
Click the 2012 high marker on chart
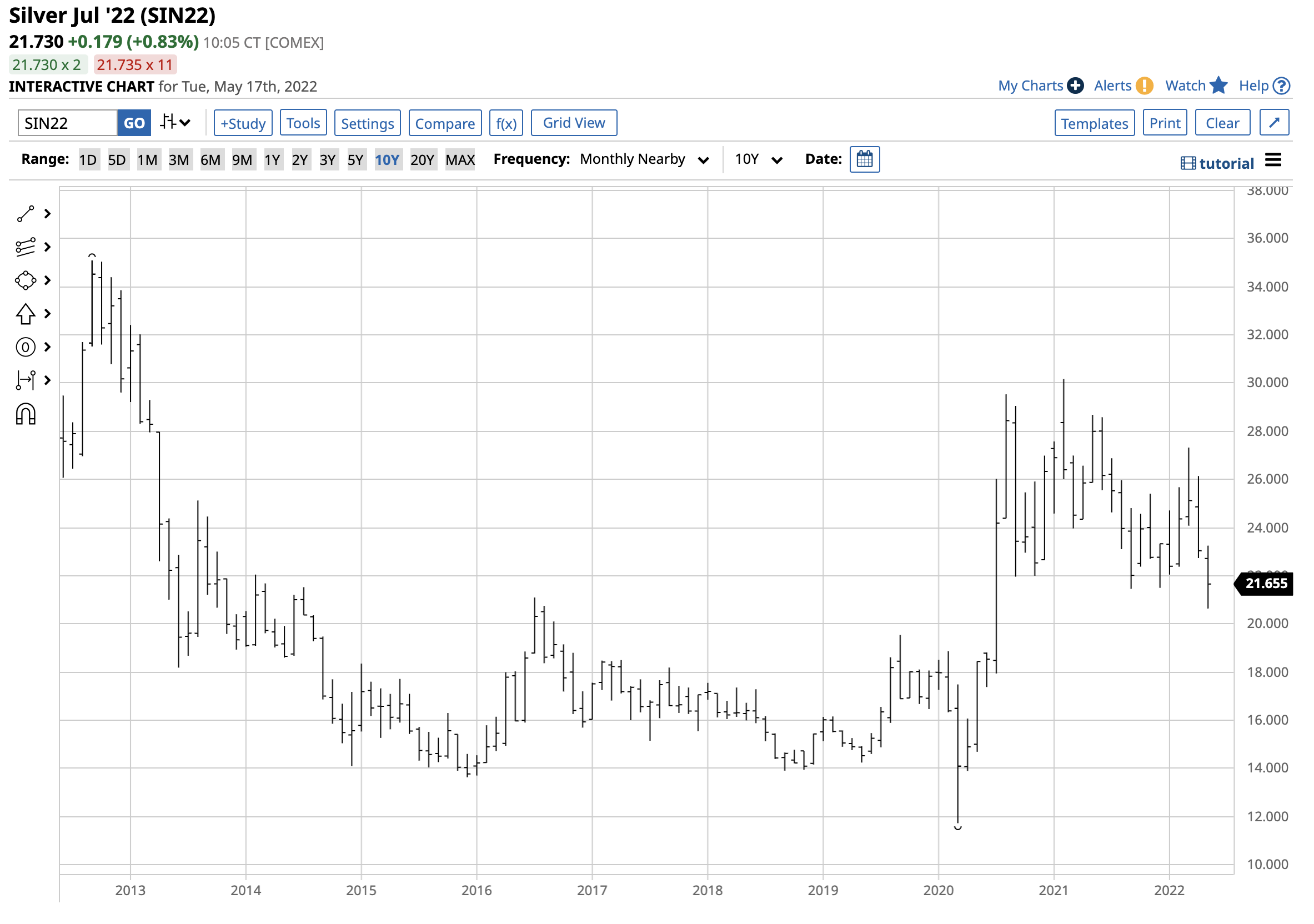click(92, 257)
